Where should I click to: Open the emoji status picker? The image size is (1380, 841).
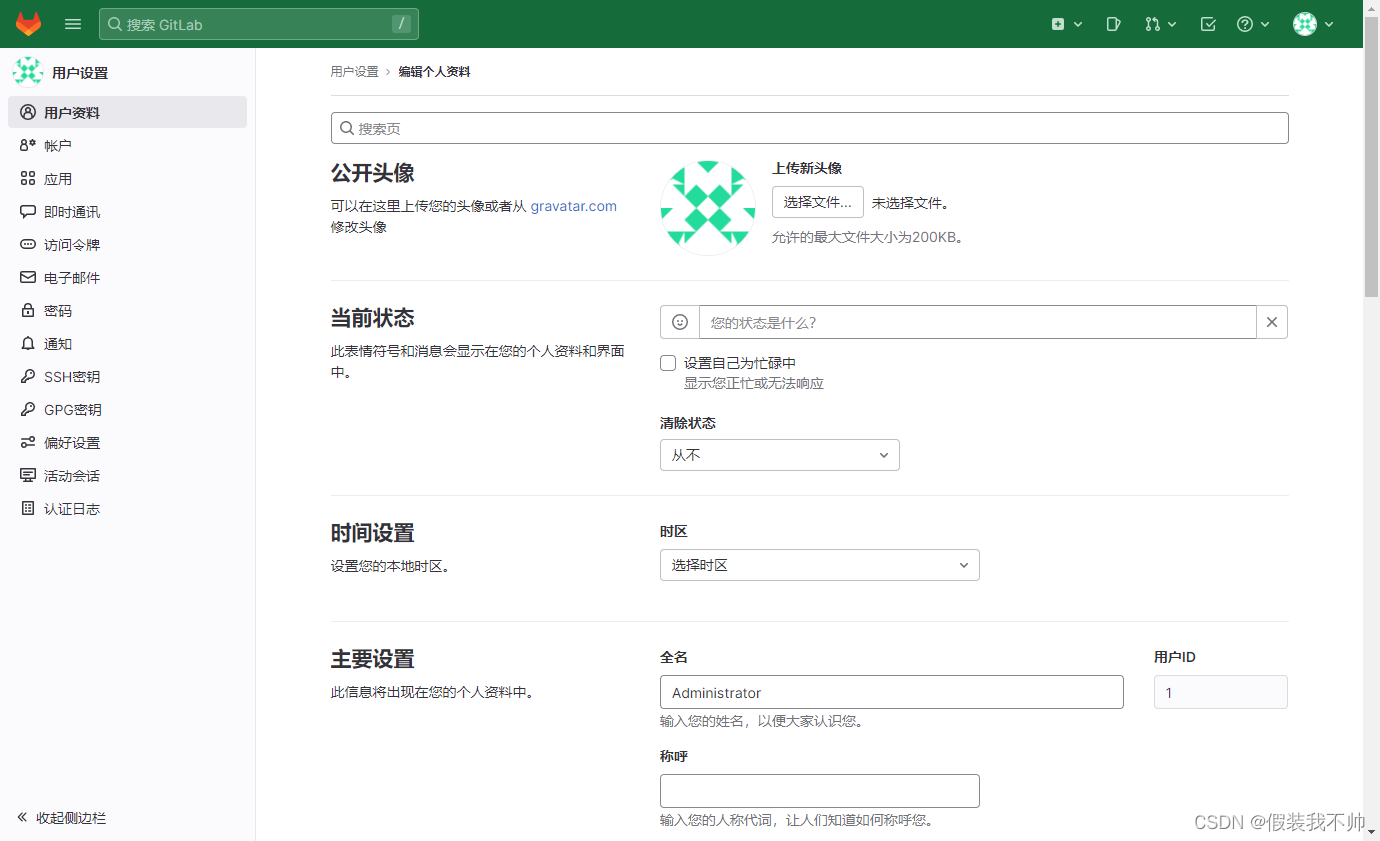(x=679, y=321)
